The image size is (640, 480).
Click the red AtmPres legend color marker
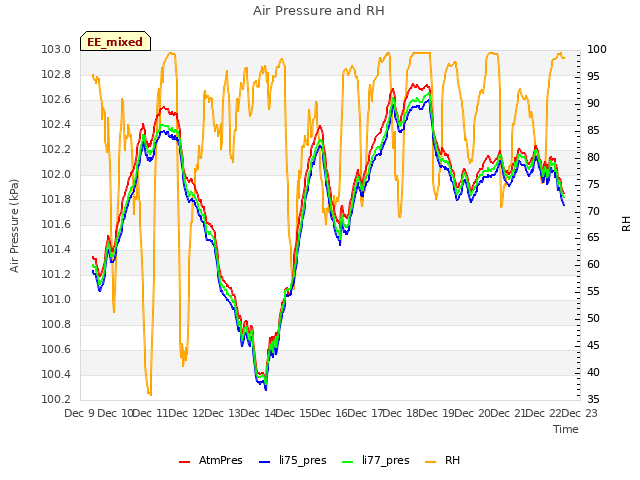click(x=184, y=462)
